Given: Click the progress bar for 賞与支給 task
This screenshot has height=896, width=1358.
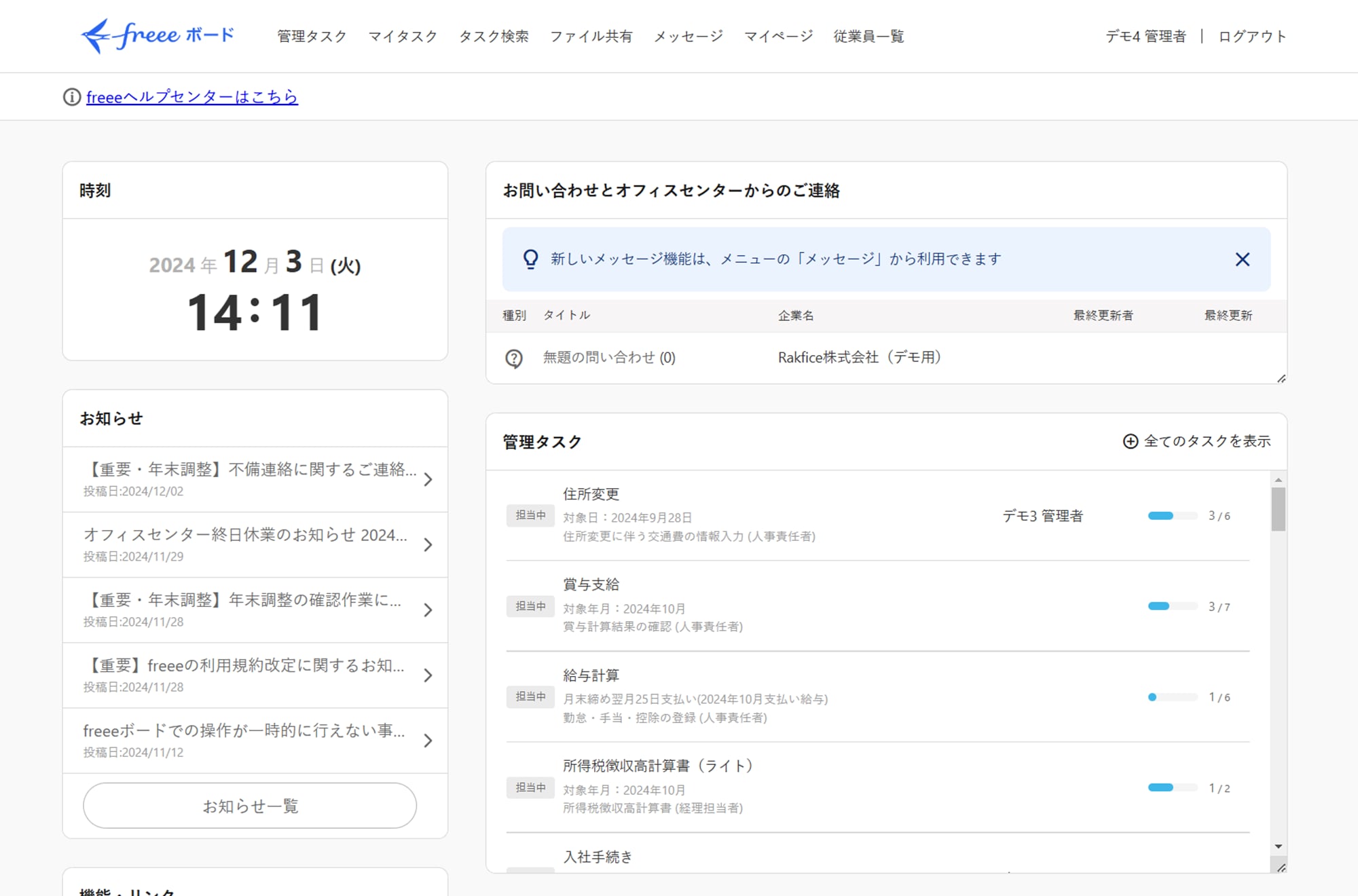Looking at the screenshot, I should 1171,605.
